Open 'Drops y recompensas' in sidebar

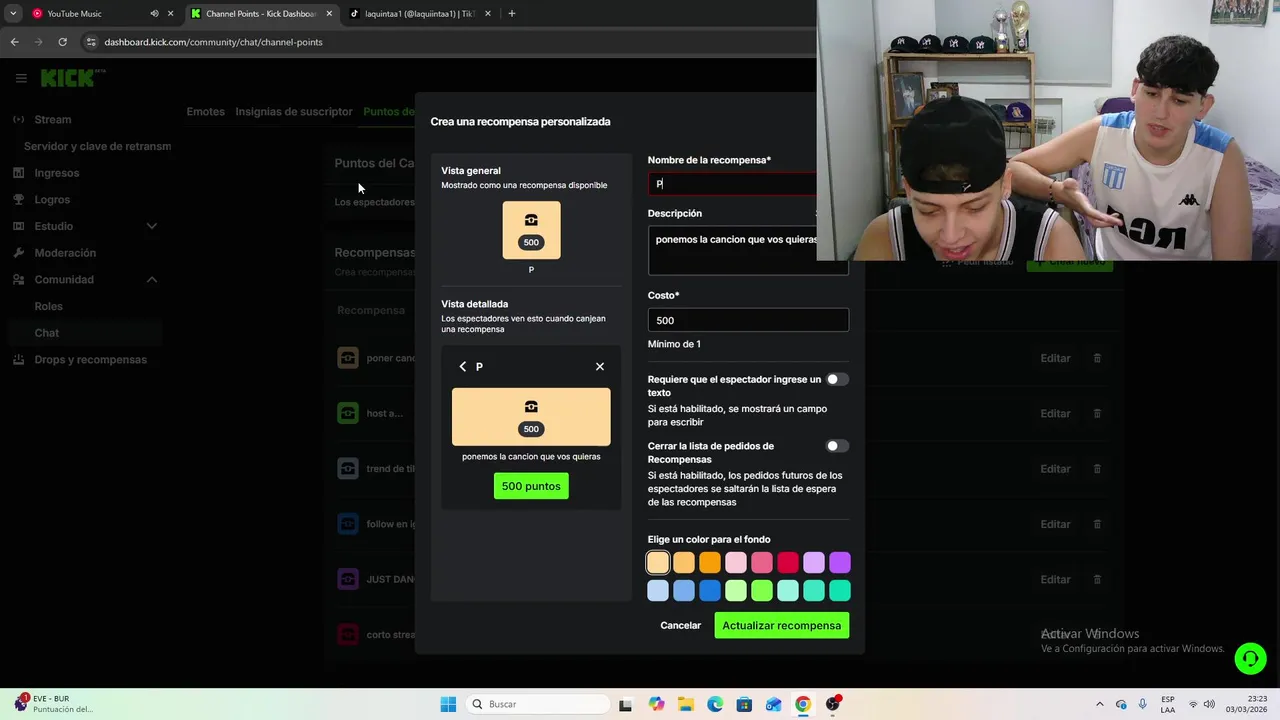pos(90,359)
